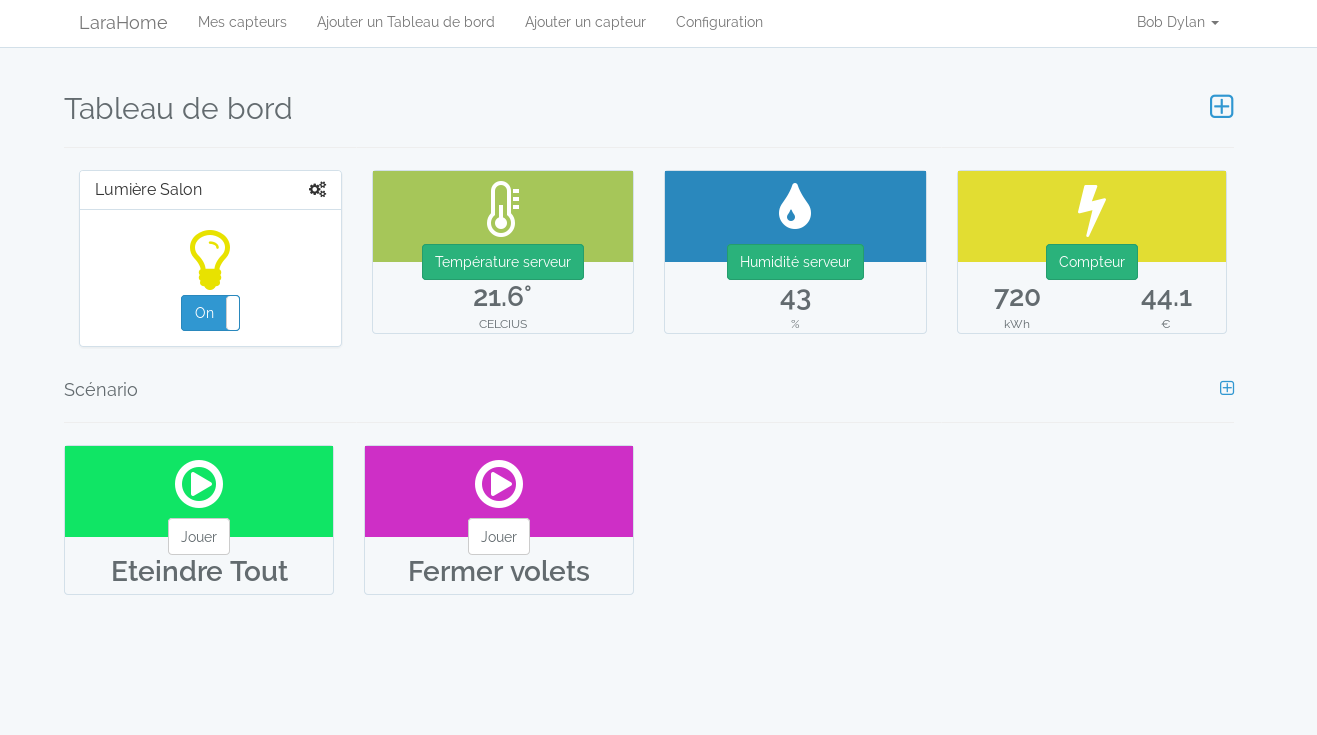1317x735 pixels.
Task: Click the yellow light bulb icon
Action: 210,259
